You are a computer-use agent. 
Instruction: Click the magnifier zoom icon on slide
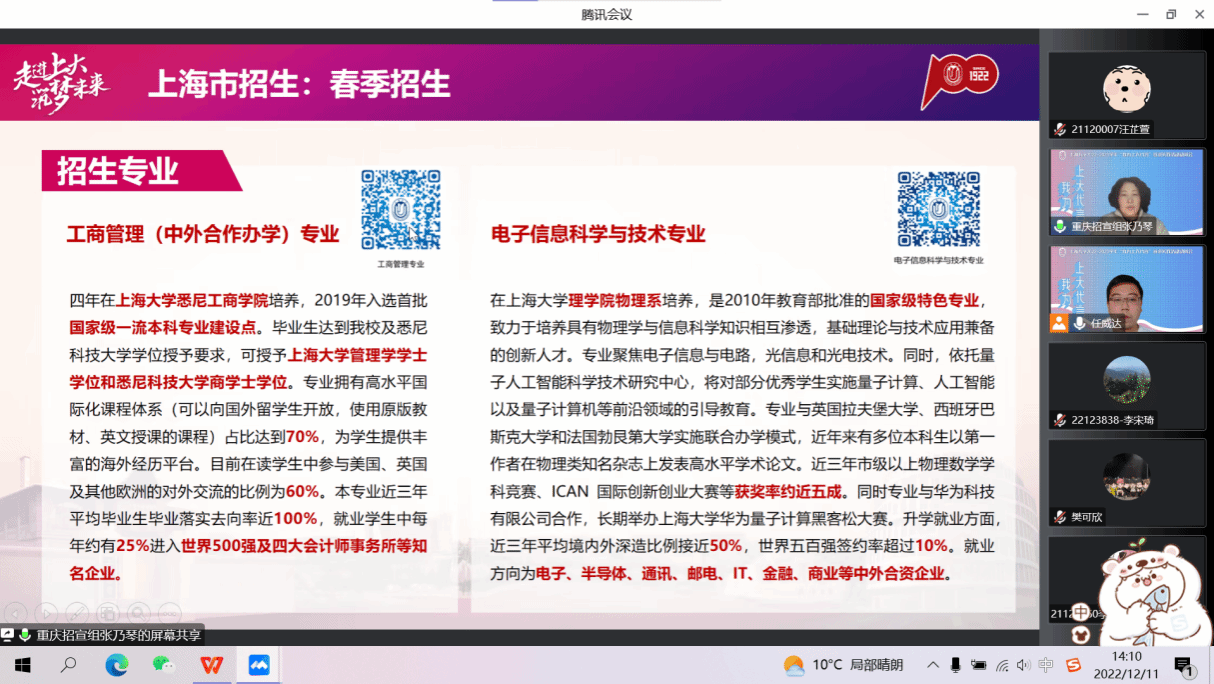click(139, 612)
